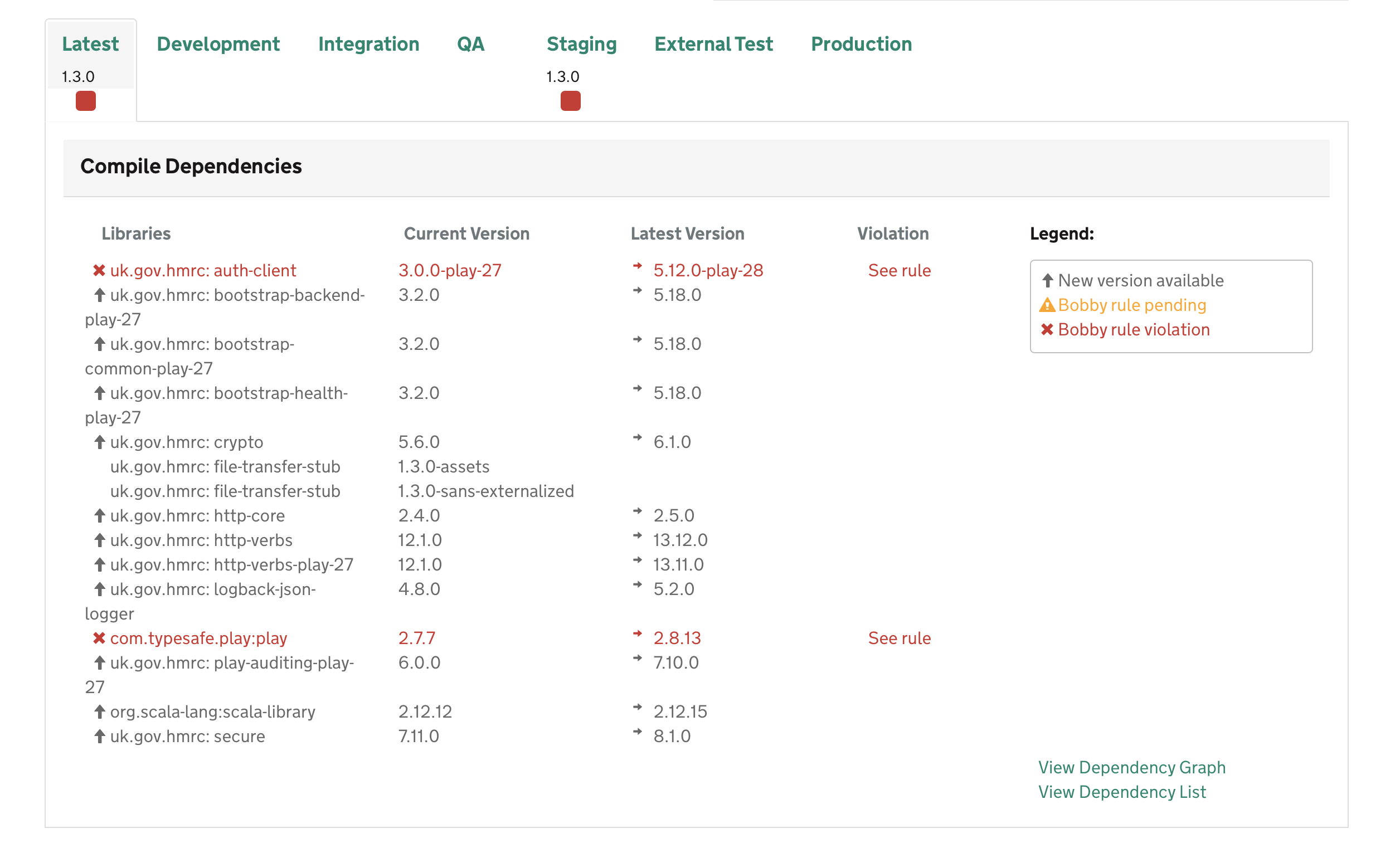The width and height of the screenshot is (1400, 848).
Task: Open View Dependency List link
Action: (1122, 792)
